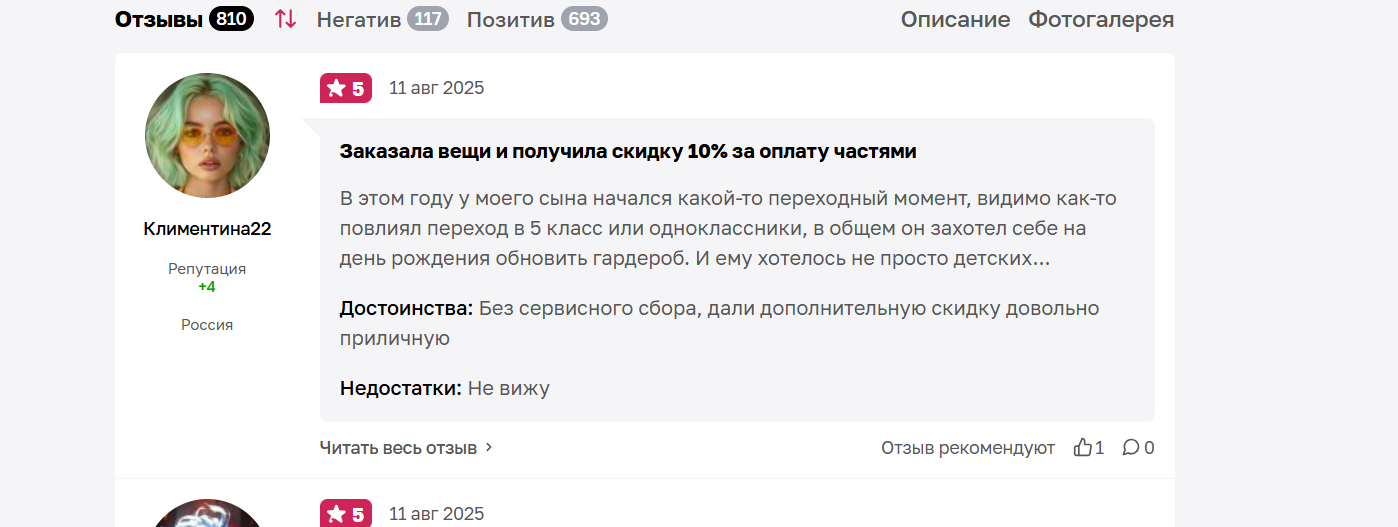The image size is (1398, 527).
Task: Go to the Описание section
Action: 955,19
